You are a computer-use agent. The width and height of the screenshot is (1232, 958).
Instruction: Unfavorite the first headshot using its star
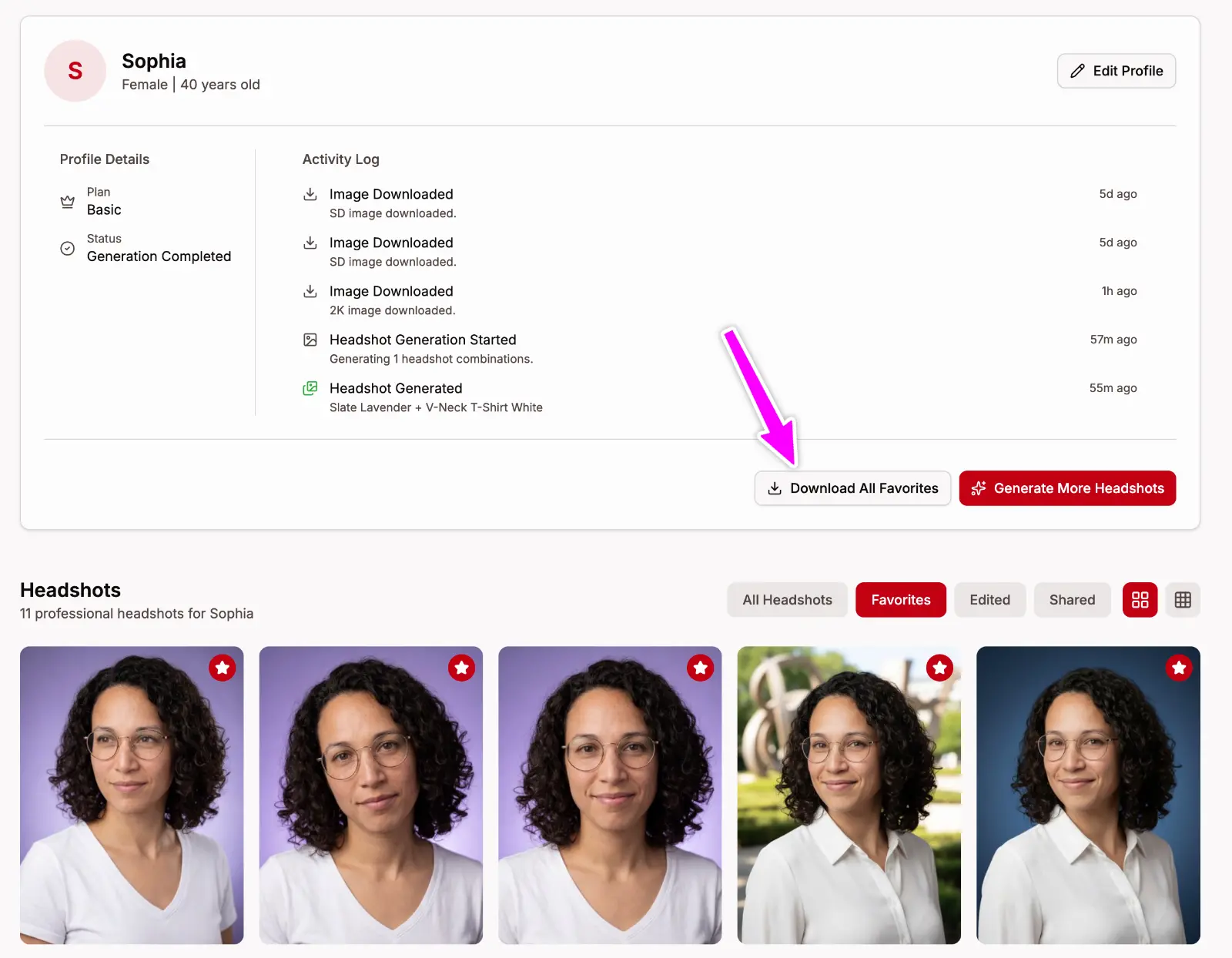coord(223,668)
